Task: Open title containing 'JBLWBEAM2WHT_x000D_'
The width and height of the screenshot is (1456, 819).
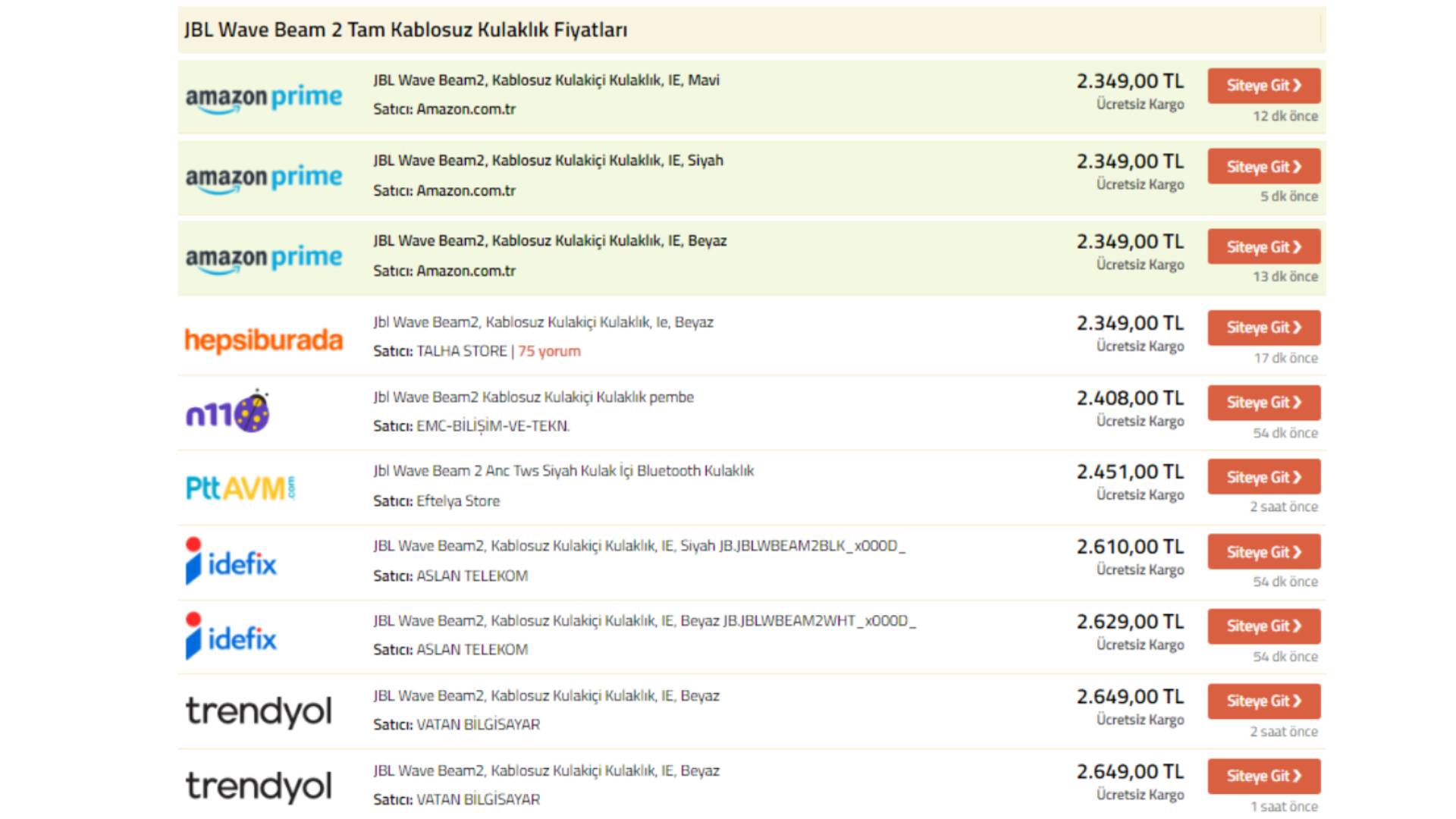Action: point(645,621)
